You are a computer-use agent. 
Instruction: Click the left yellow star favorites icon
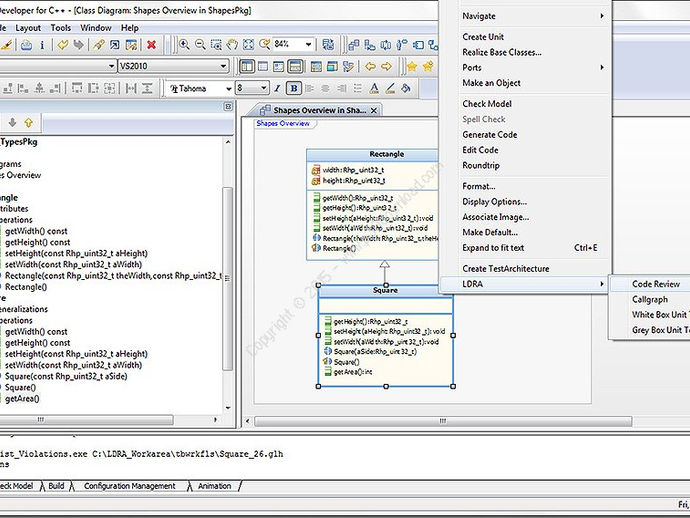point(412,66)
